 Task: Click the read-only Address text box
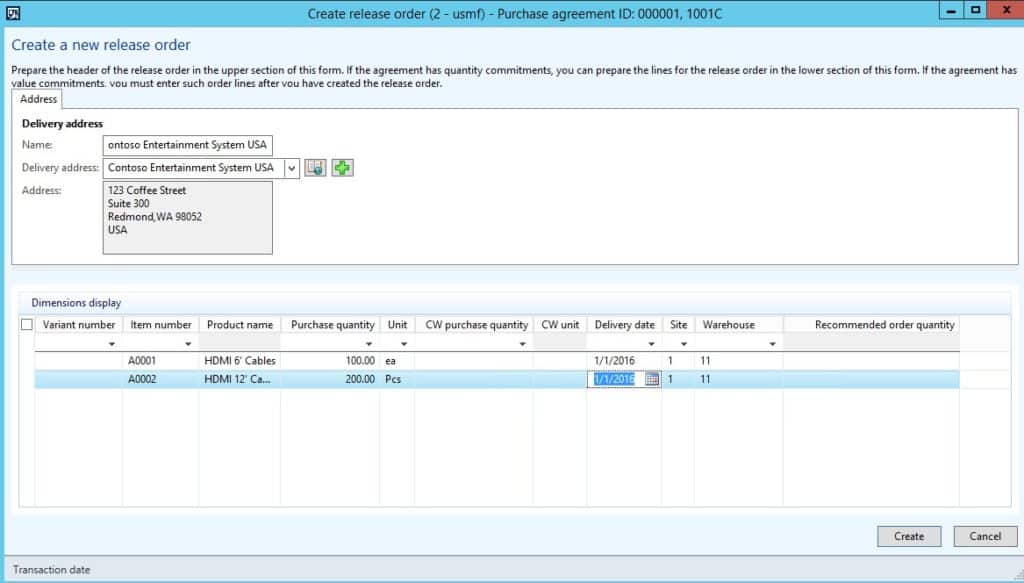pos(187,217)
